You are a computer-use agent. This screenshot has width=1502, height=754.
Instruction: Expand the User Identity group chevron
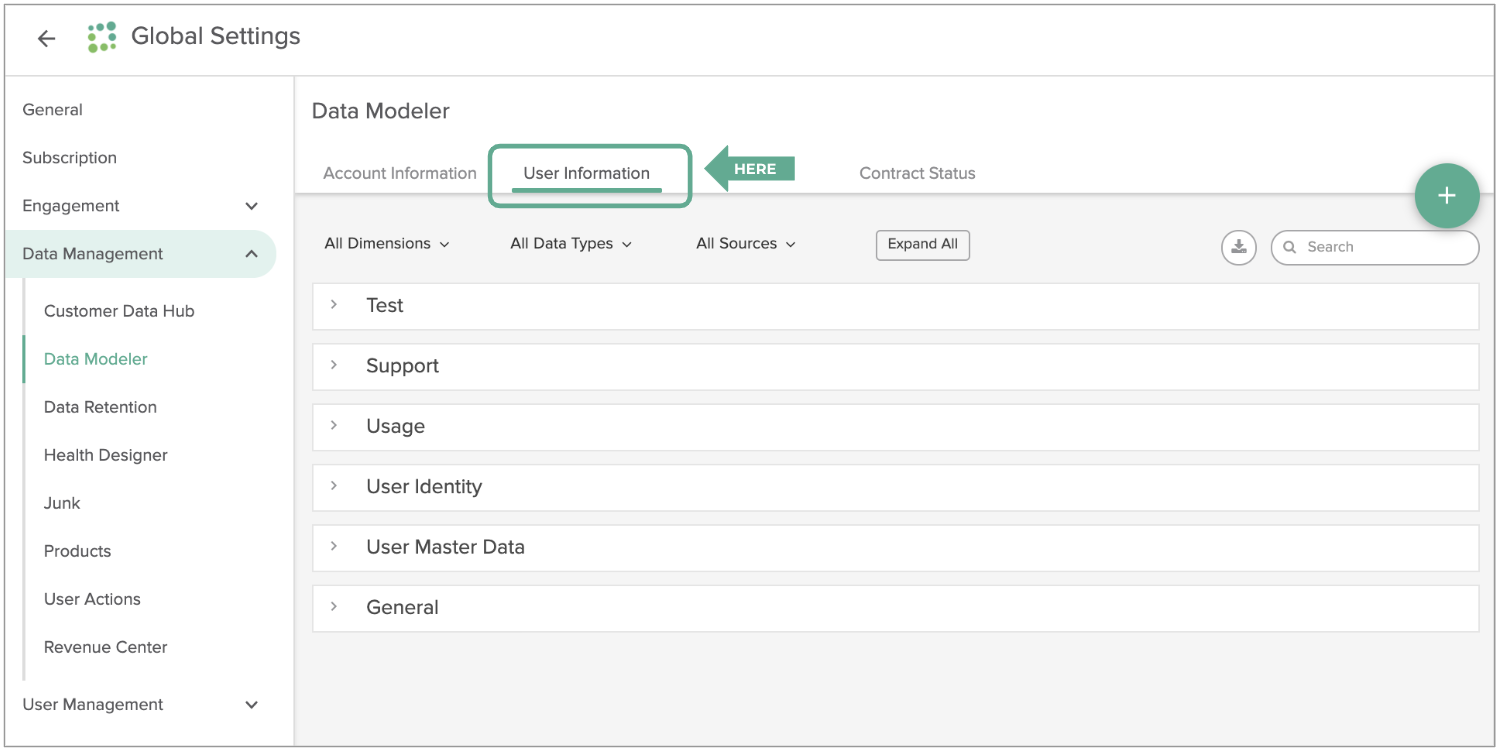pos(334,486)
